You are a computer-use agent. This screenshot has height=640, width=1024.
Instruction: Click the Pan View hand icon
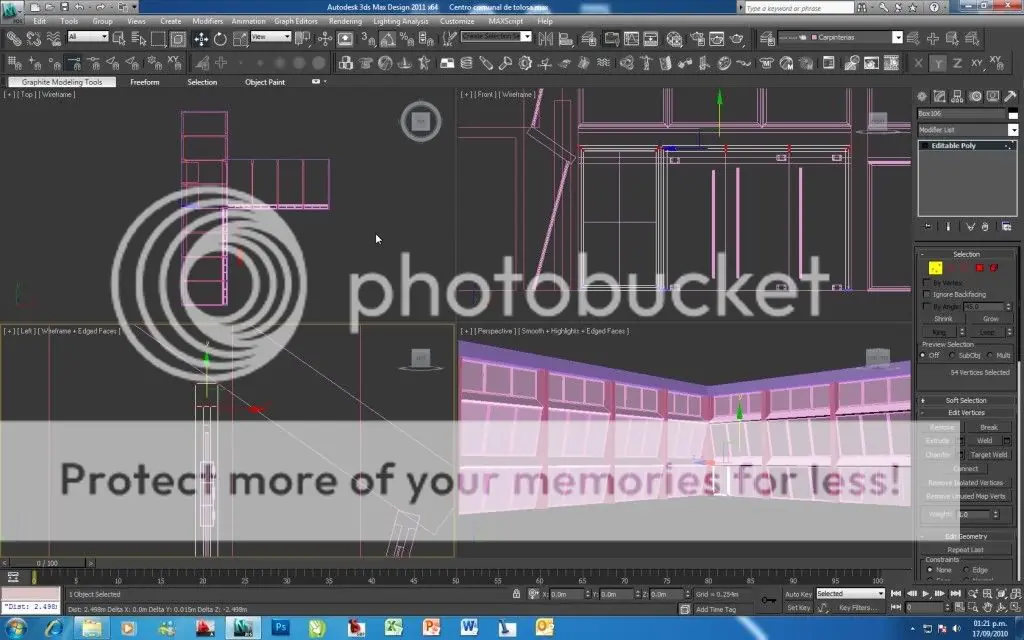coord(987,607)
